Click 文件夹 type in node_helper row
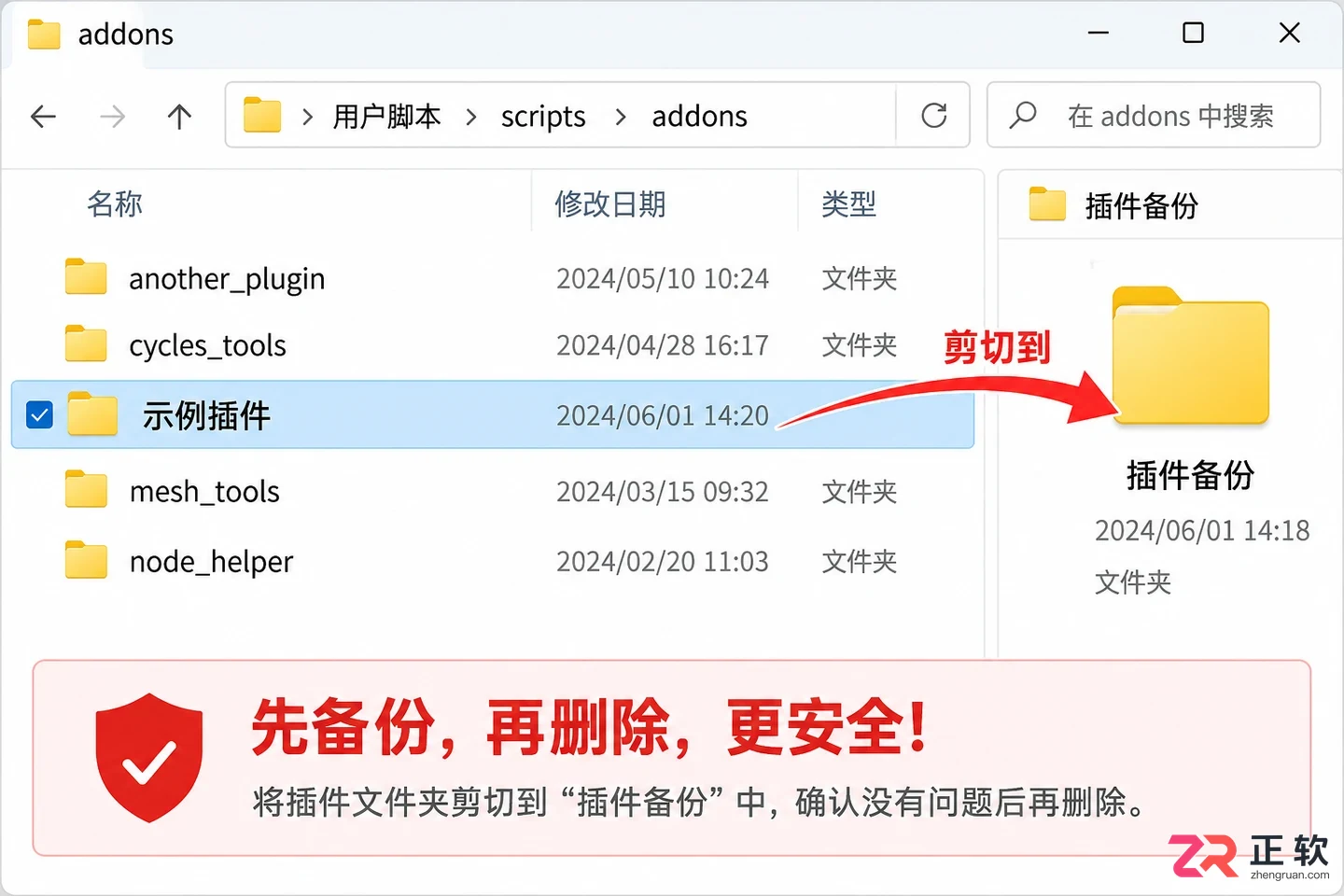The height and width of the screenshot is (896, 1344). [859, 561]
